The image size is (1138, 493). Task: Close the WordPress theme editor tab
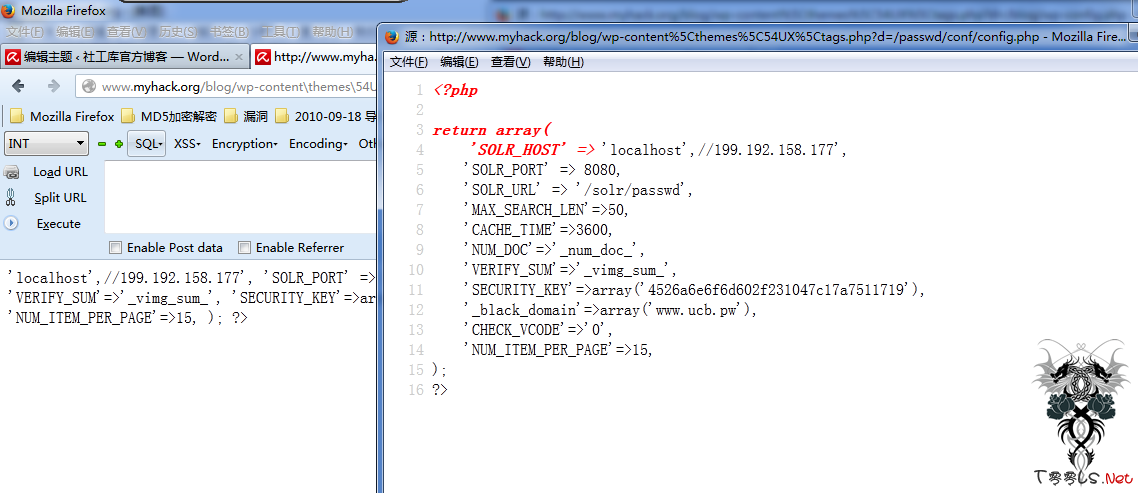[x=239, y=56]
